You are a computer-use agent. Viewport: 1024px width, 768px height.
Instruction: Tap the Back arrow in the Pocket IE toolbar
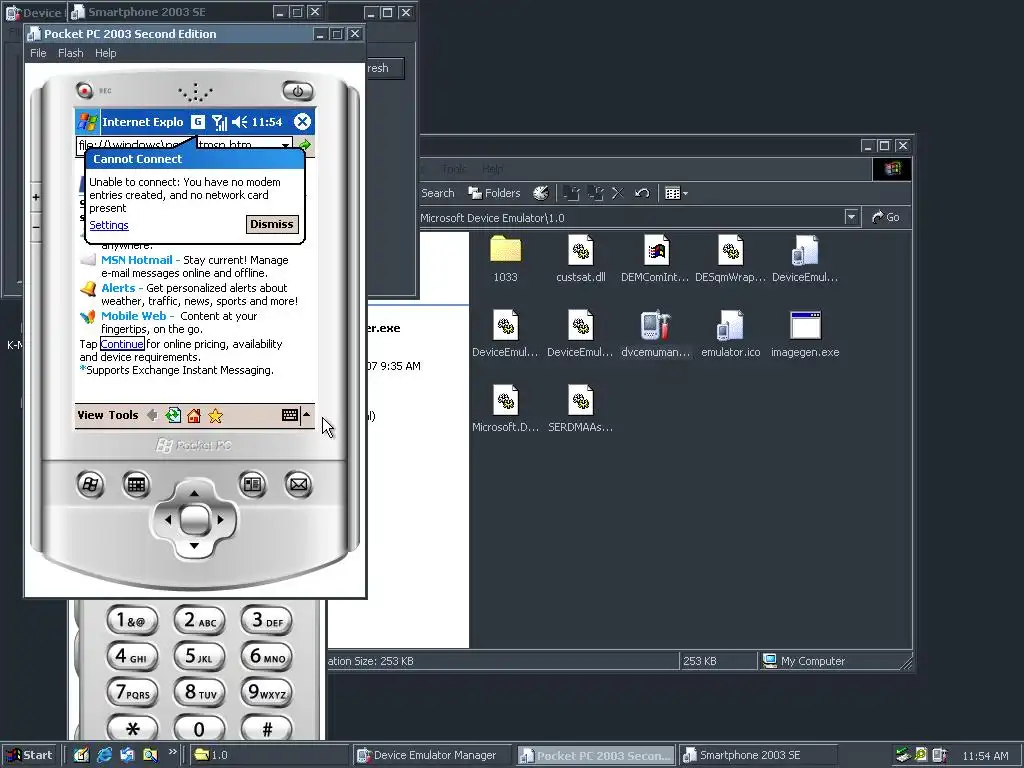click(x=152, y=415)
